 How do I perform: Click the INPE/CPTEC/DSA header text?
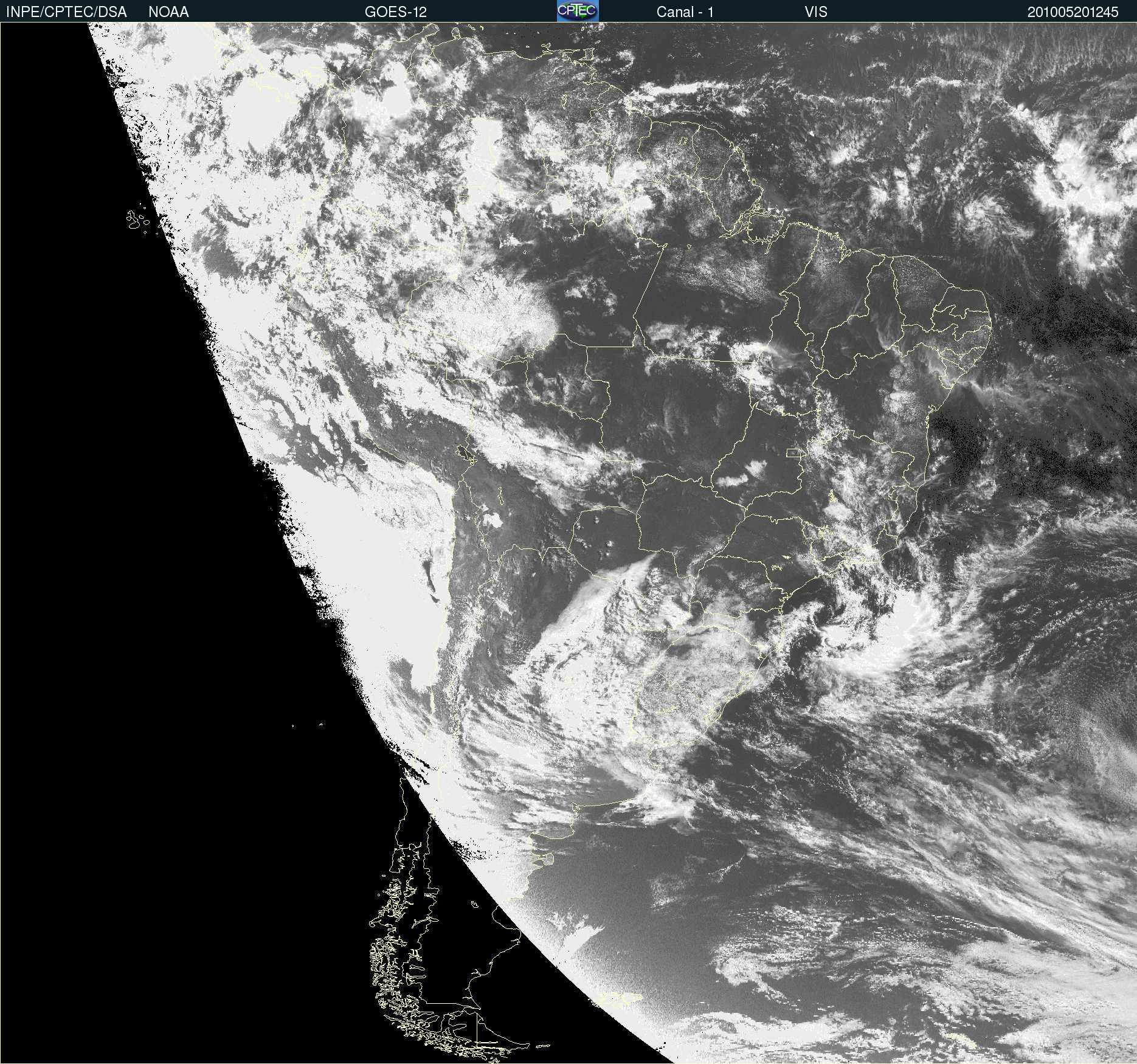pyautogui.click(x=66, y=12)
